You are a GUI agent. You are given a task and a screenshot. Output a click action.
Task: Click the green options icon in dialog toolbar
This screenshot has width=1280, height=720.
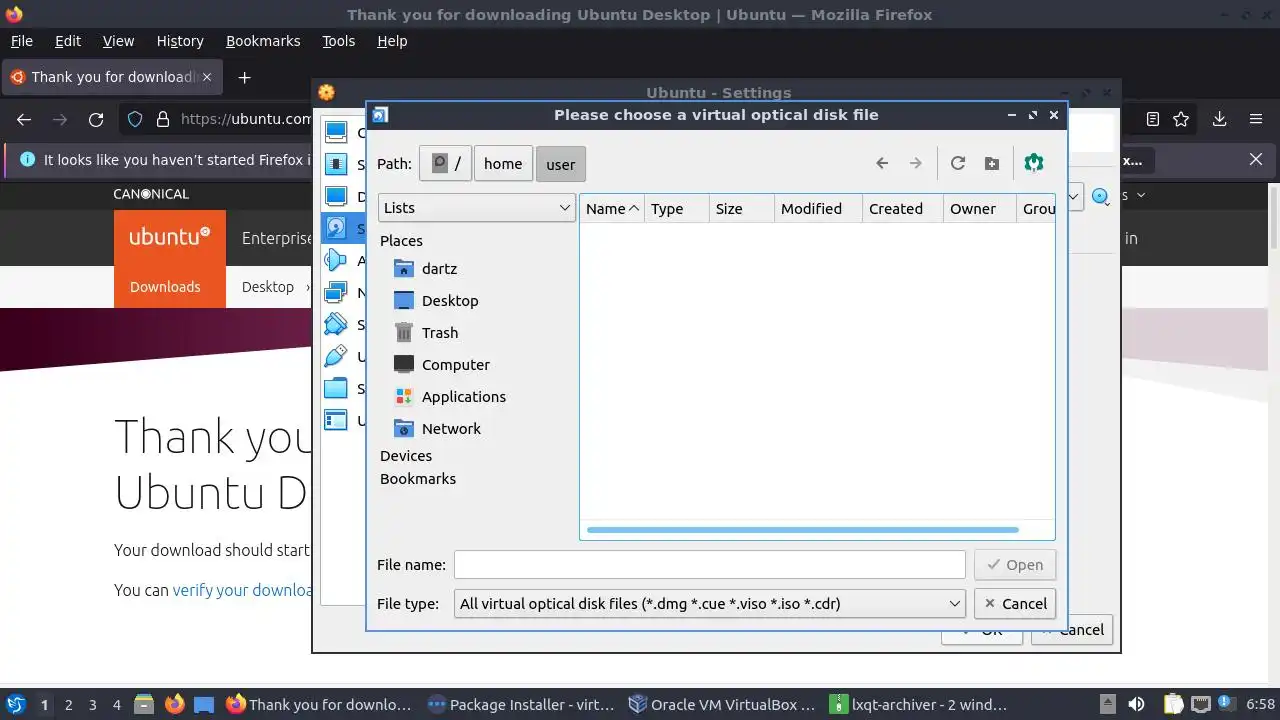pyautogui.click(x=1034, y=163)
